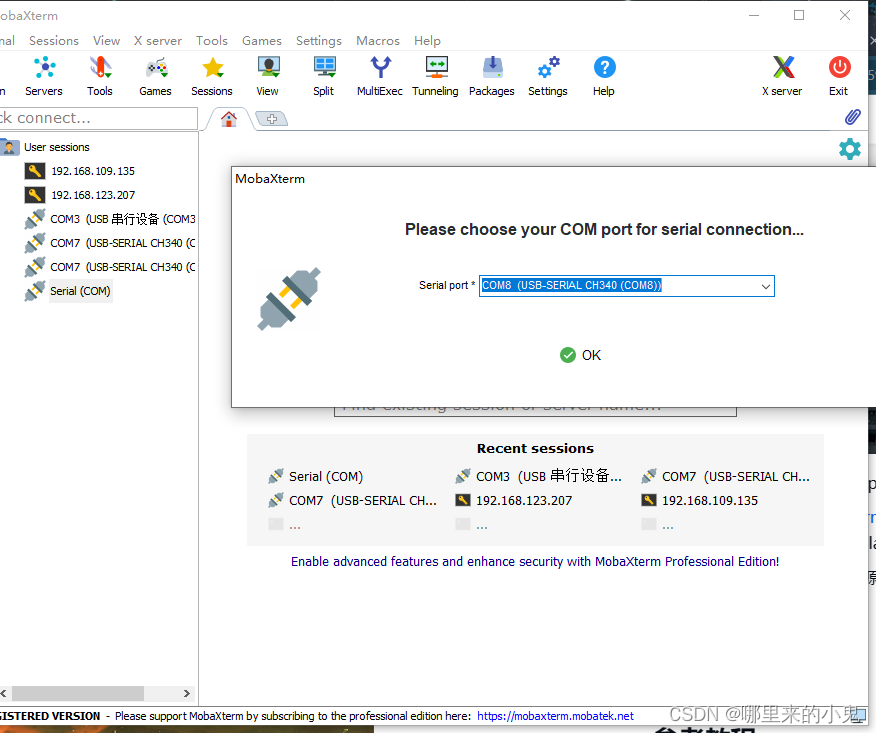Screen dimensions: 876x733
Task: Open the Help menu
Action: [427, 41]
